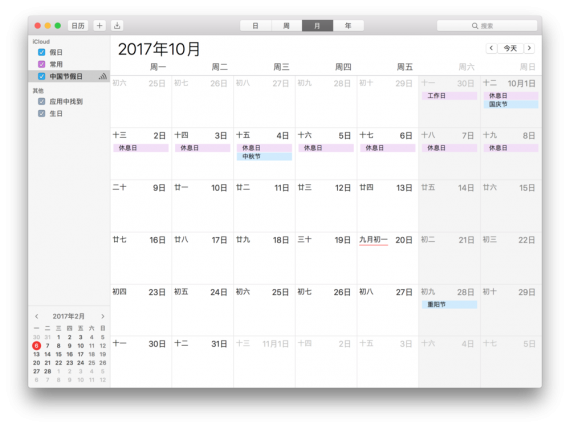Toggle the 生日 calendar checkbox
570x428 pixels.
(41, 113)
